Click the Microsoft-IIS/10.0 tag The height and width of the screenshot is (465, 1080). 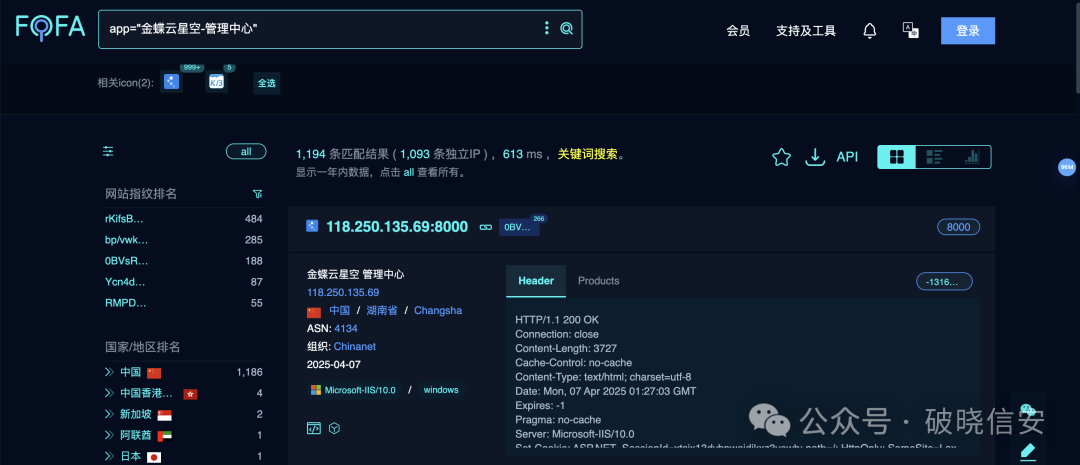click(354, 390)
